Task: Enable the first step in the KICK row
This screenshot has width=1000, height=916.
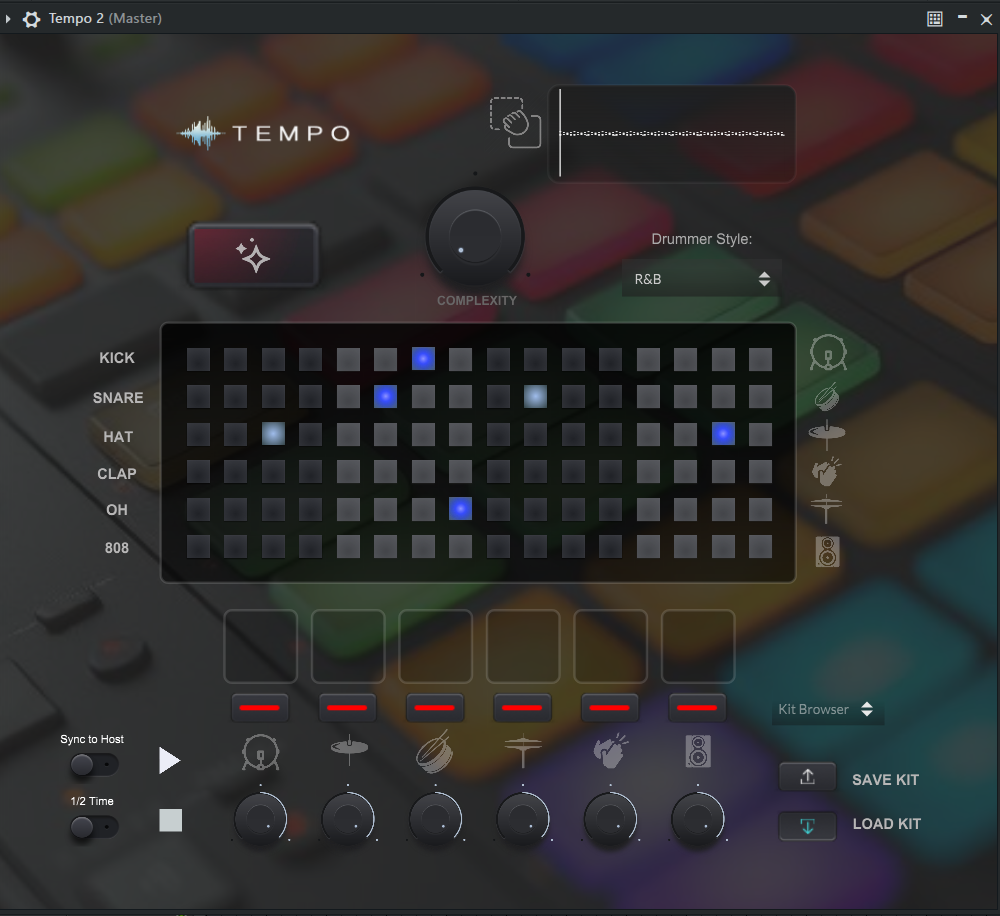Action: [198, 359]
